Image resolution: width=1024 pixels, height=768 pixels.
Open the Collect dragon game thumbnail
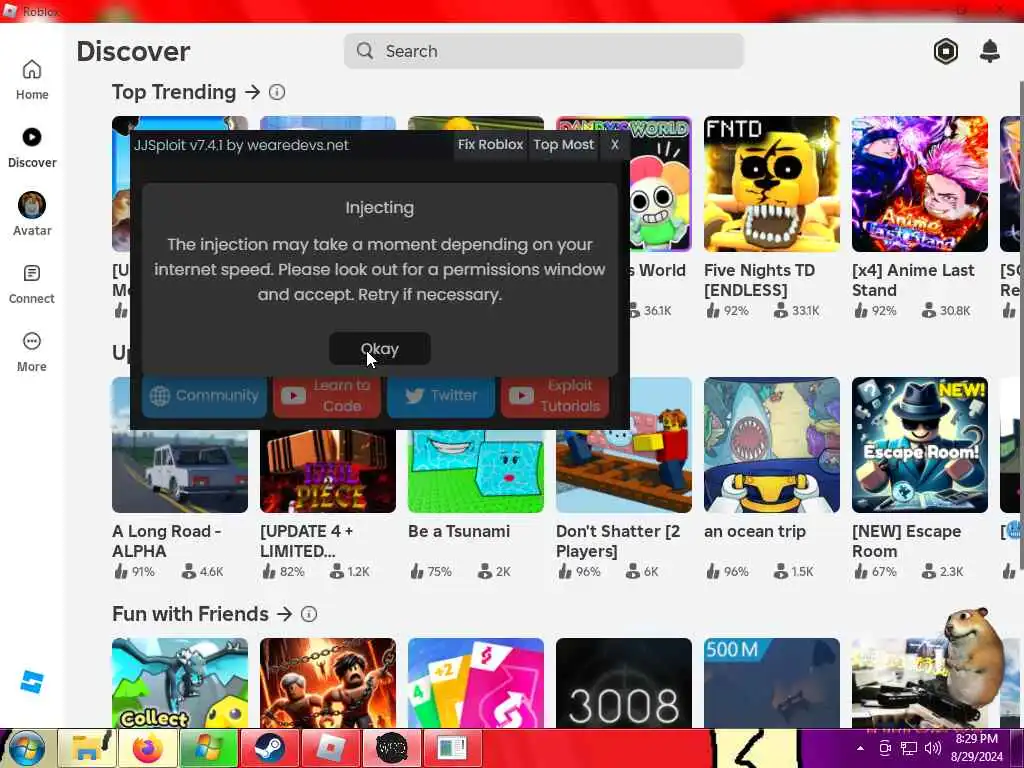click(x=180, y=682)
